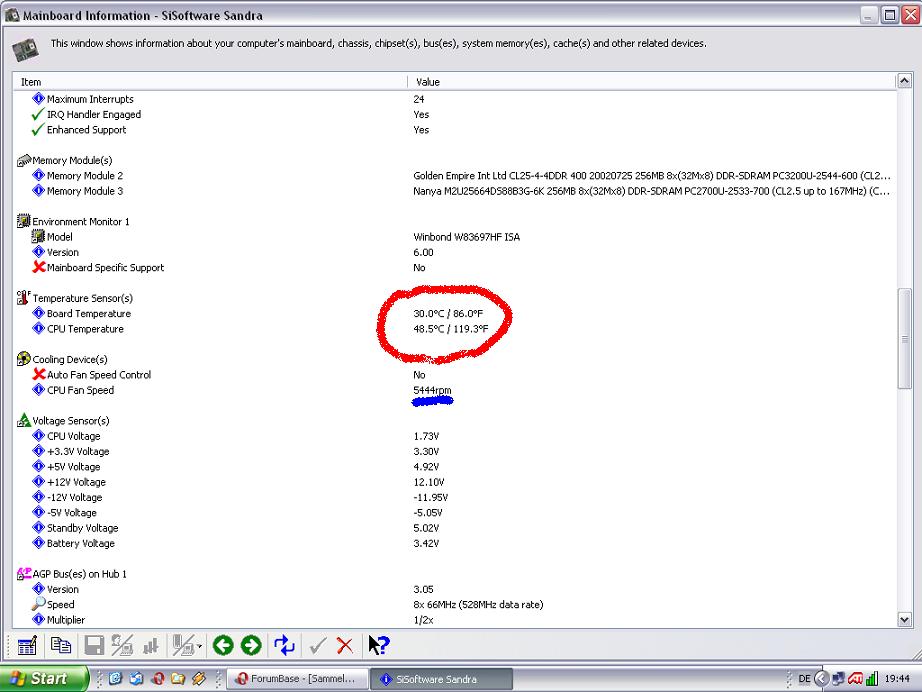This screenshot has width=922, height=692.
Task: Select the -12V Voltage row
Action: pos(454,497)
